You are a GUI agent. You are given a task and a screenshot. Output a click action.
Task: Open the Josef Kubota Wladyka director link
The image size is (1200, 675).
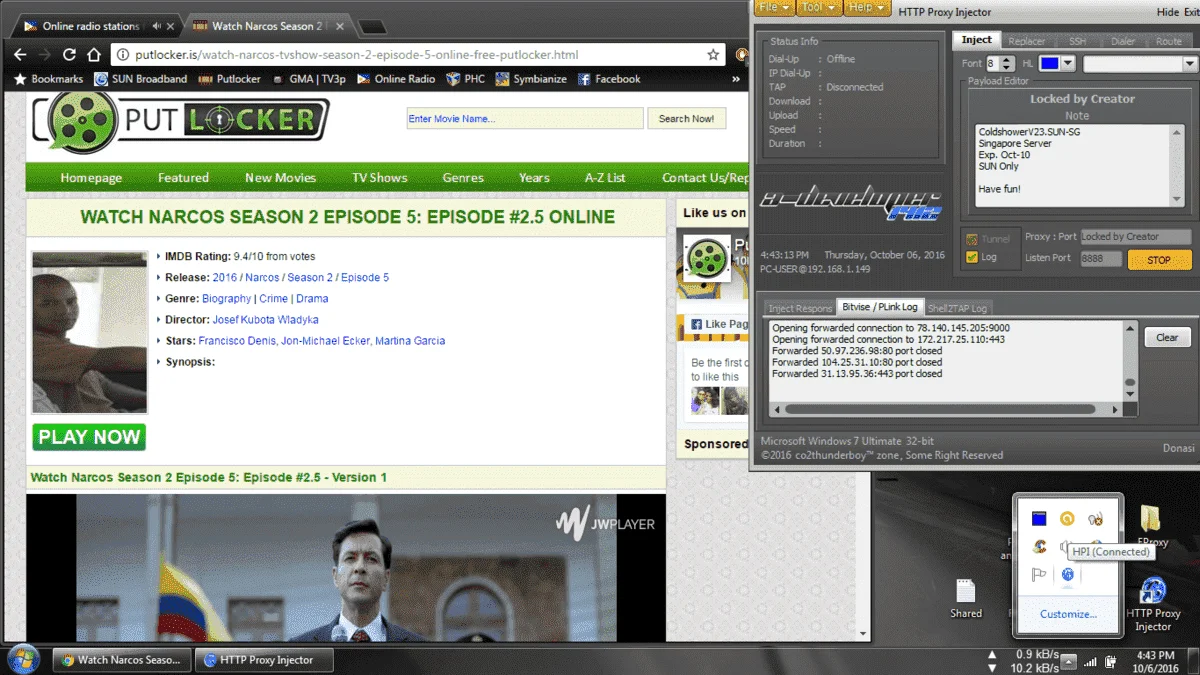(265, 320)
